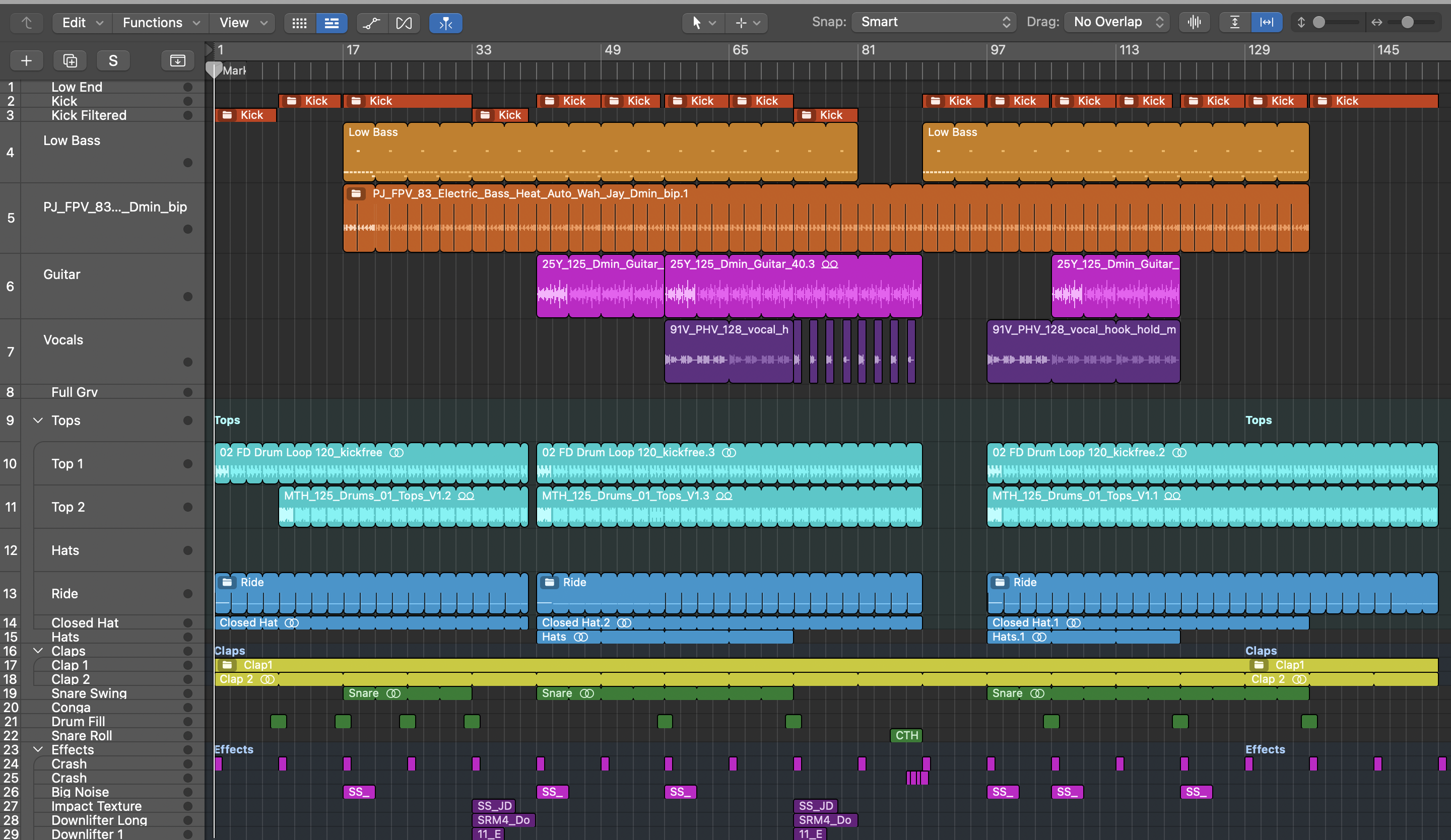This screenshot has height=840, width=1451.
Task: Switch to list view display icon
Action: click(x=332, y=23)
